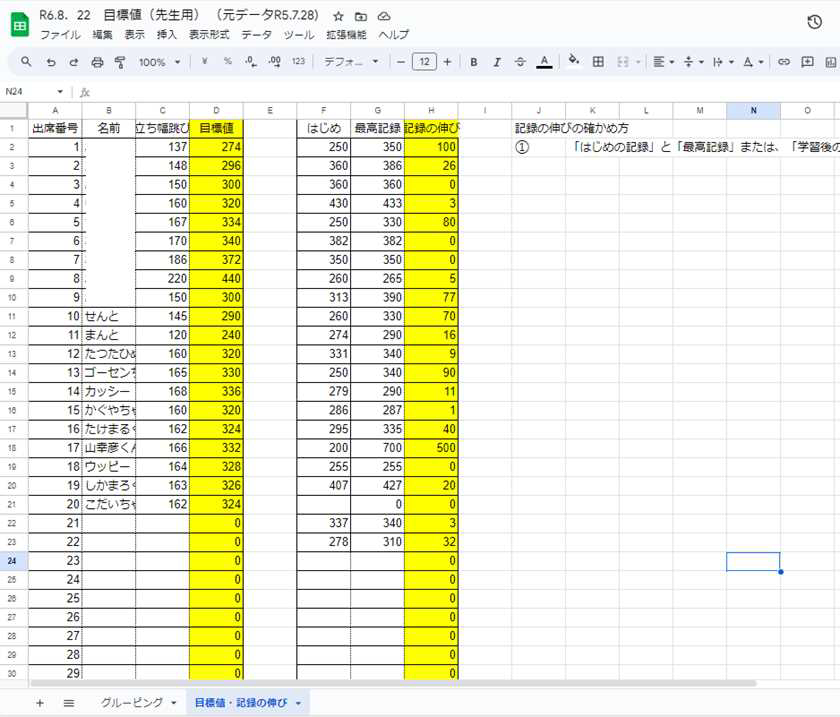The height and width of the screenshot is (717, 840).
Task: Add a new sheet with plus button
Action: [x=40, y=703]
